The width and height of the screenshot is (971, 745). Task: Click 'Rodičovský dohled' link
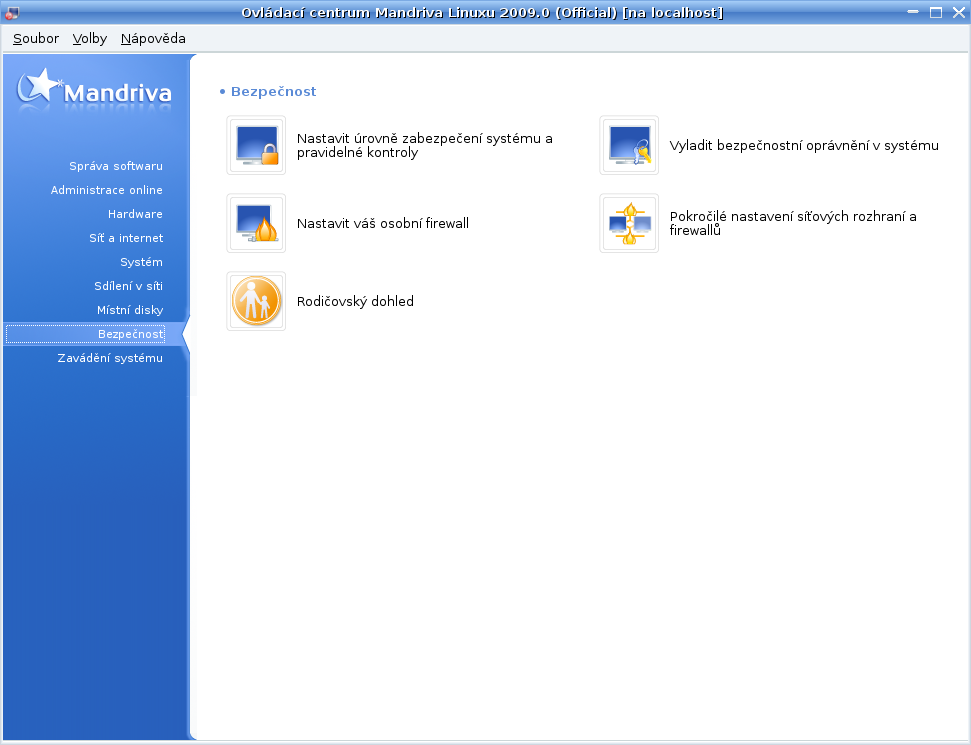[355, 302]
